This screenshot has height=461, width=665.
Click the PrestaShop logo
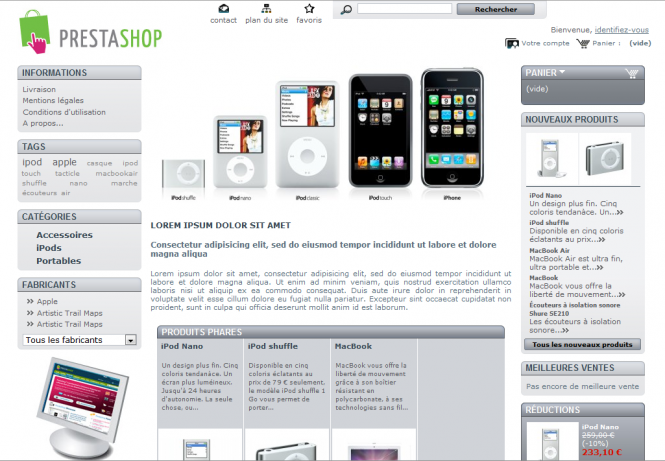90,33
